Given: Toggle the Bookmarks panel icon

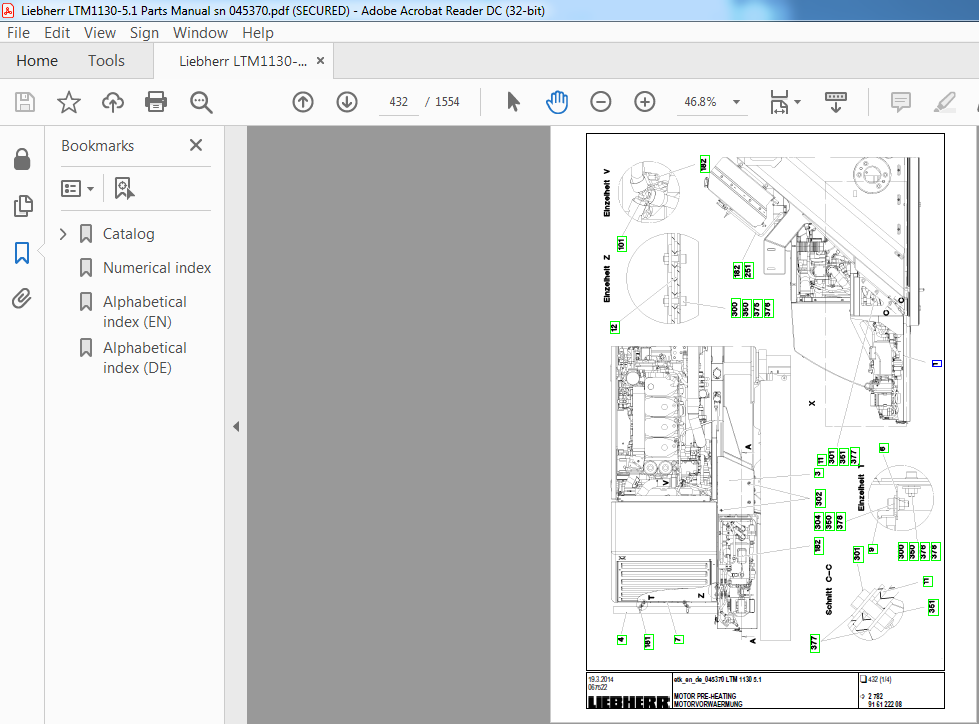Looking at the screenshot, I should [22, 253].
